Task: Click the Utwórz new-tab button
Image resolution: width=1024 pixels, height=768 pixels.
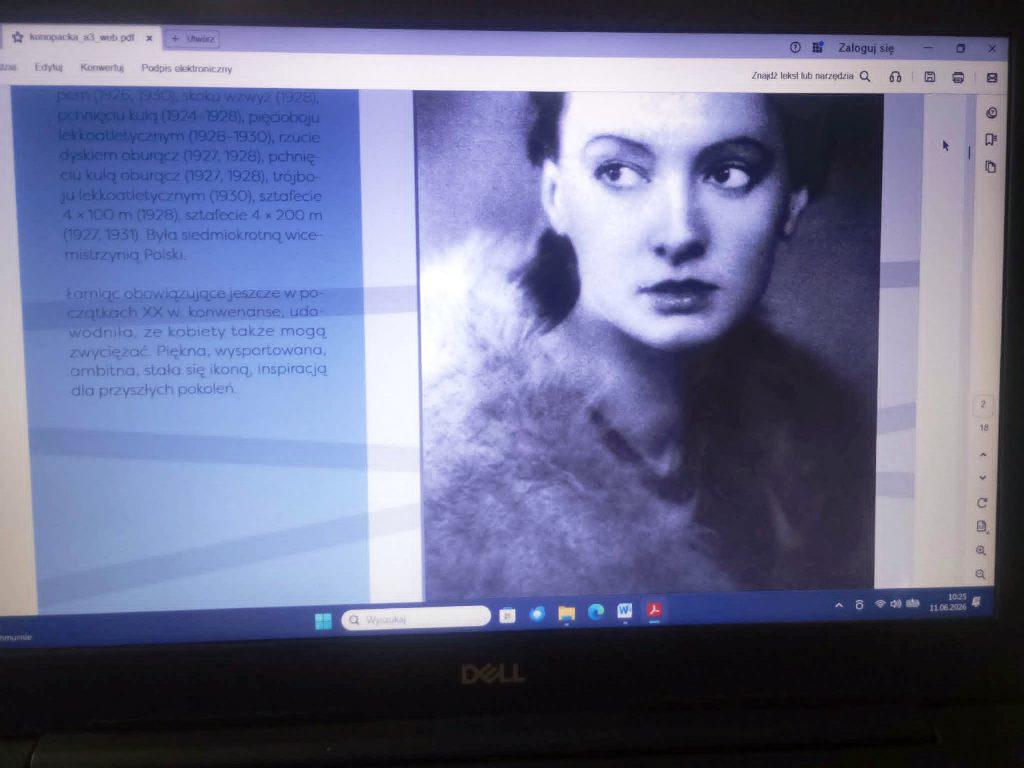Action: coord(193,39)
